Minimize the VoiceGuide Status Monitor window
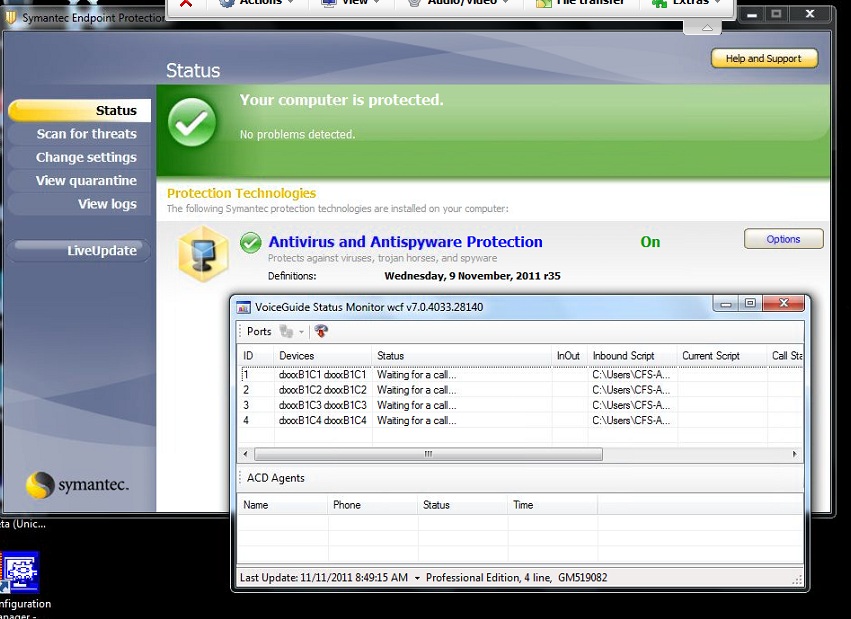851x619 pixels. pyautogui.click(x=726, y=303)
